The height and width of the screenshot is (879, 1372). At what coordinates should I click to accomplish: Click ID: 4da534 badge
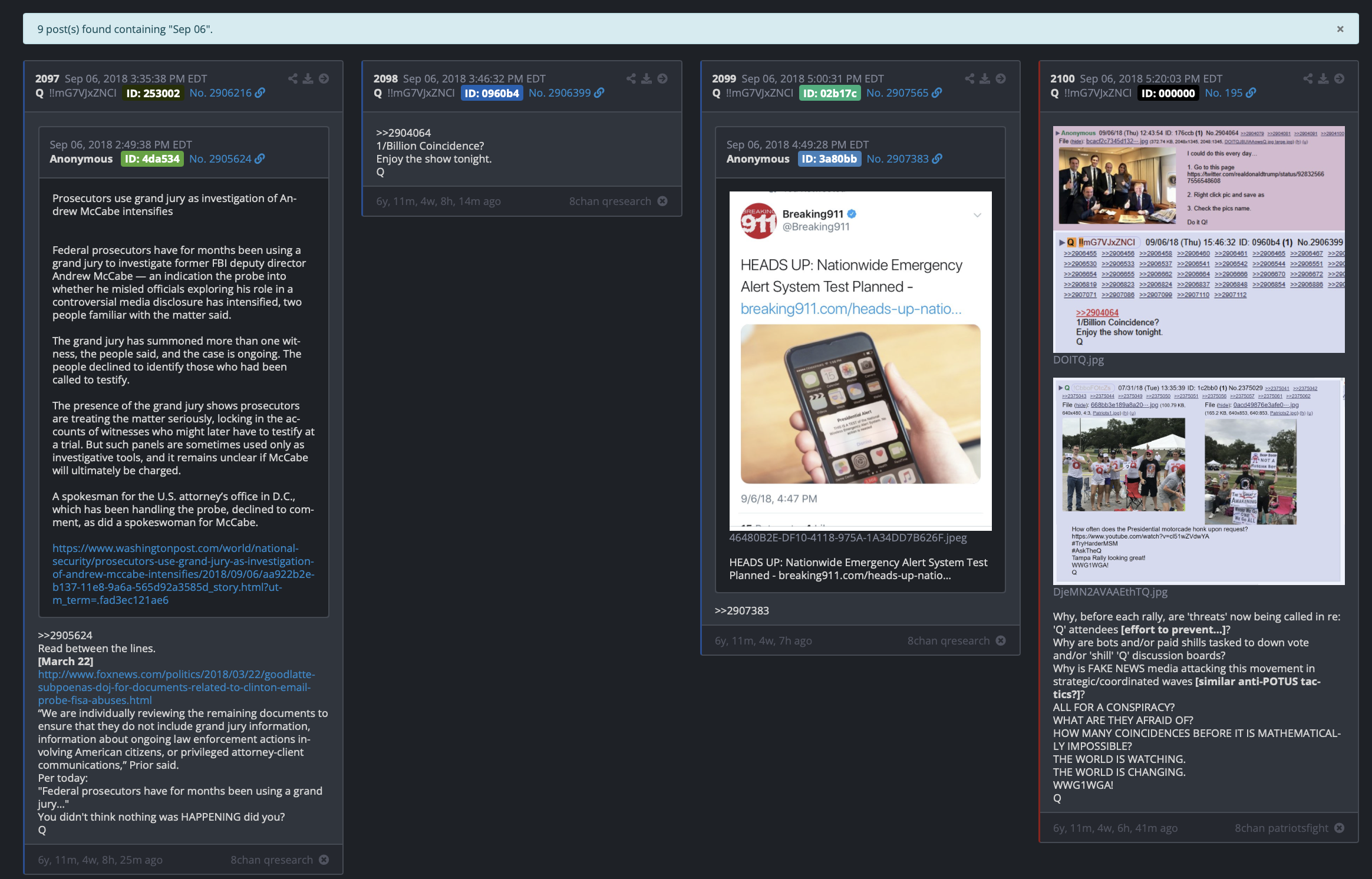(152, 159)
